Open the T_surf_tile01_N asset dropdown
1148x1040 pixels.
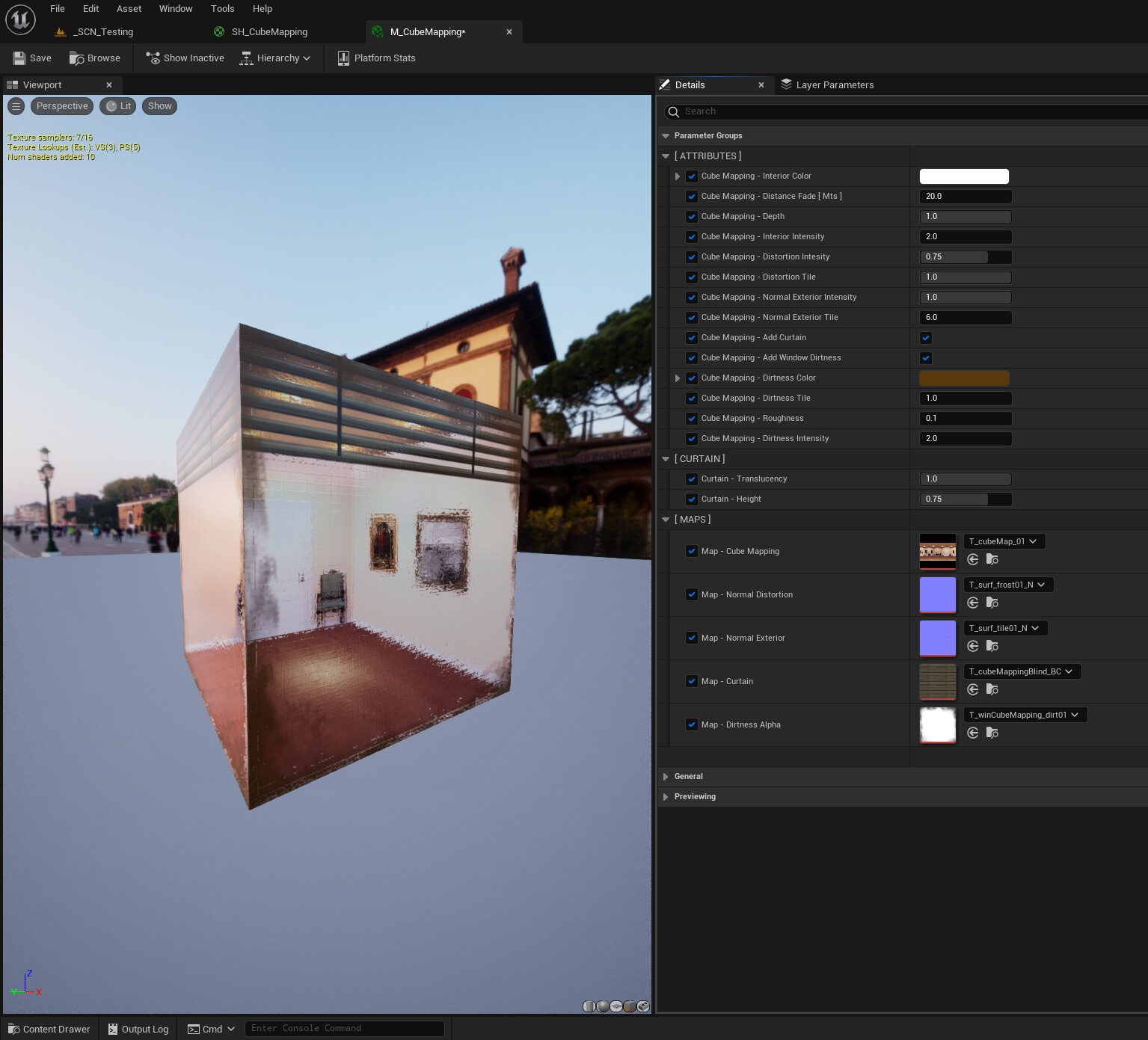pos(1005,627)
